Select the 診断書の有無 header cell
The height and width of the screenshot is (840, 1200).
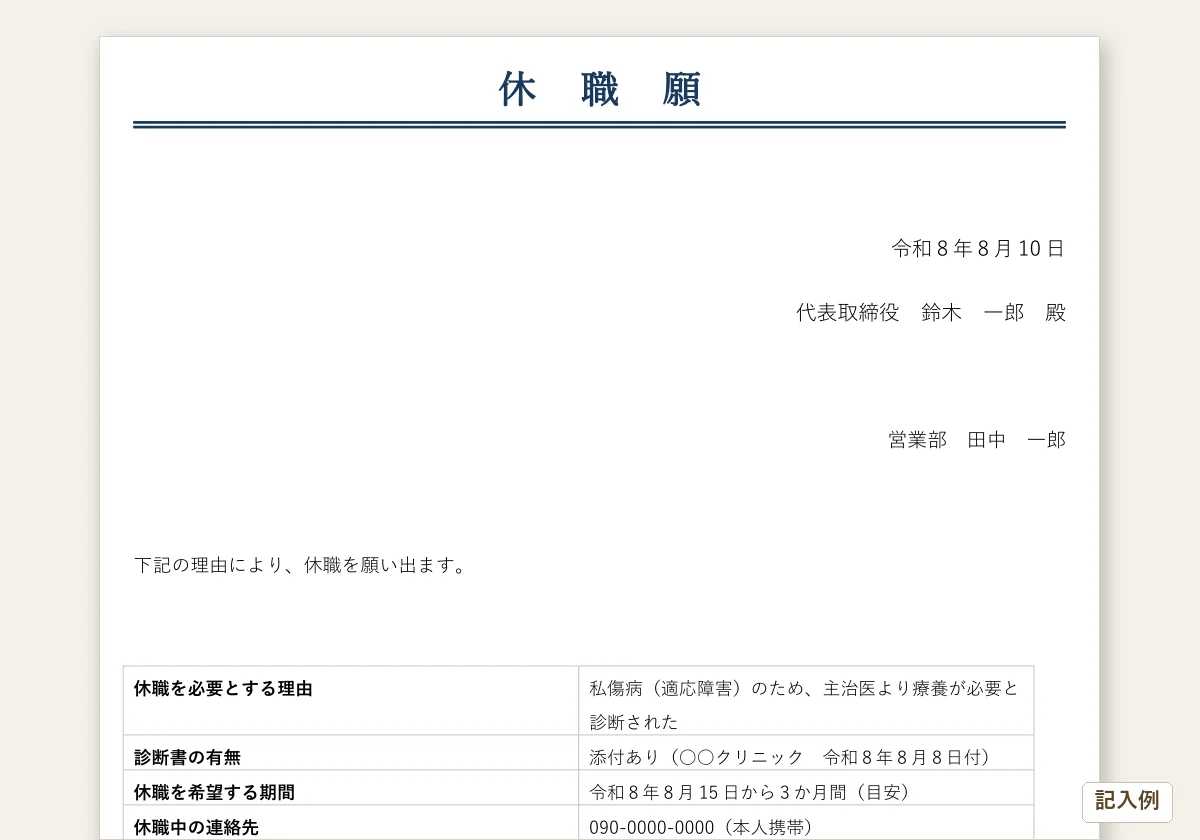pos(351,753)
